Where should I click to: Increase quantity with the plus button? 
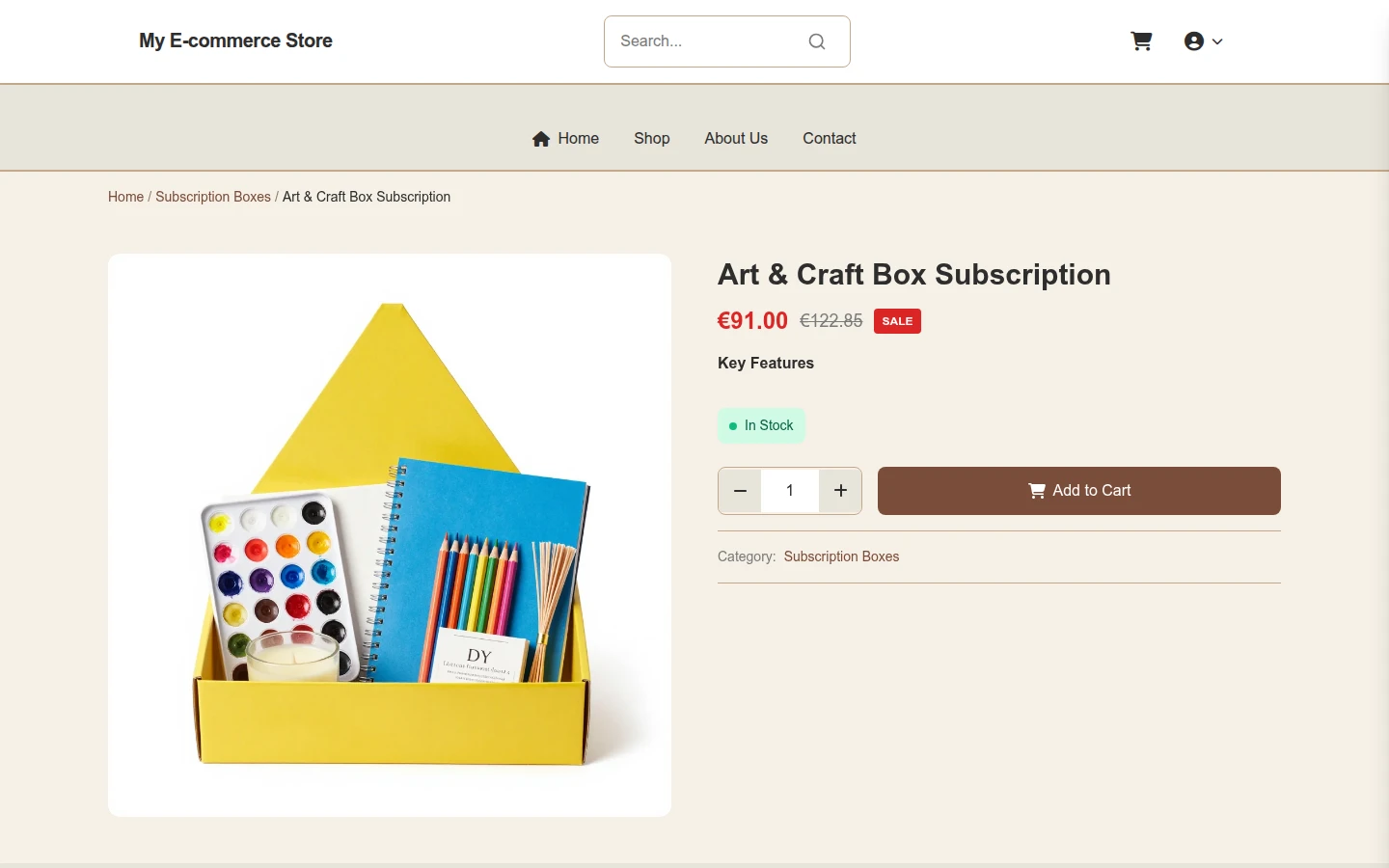(x=840, y=491)
